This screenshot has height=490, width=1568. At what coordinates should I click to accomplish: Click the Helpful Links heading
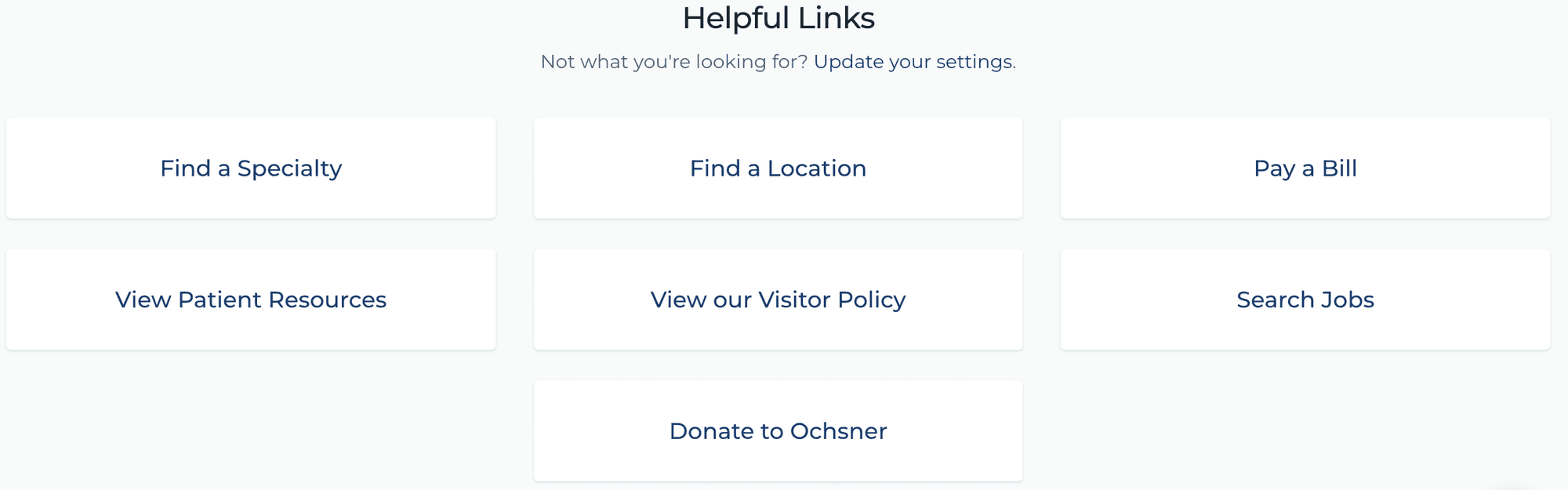coord(778,18)
